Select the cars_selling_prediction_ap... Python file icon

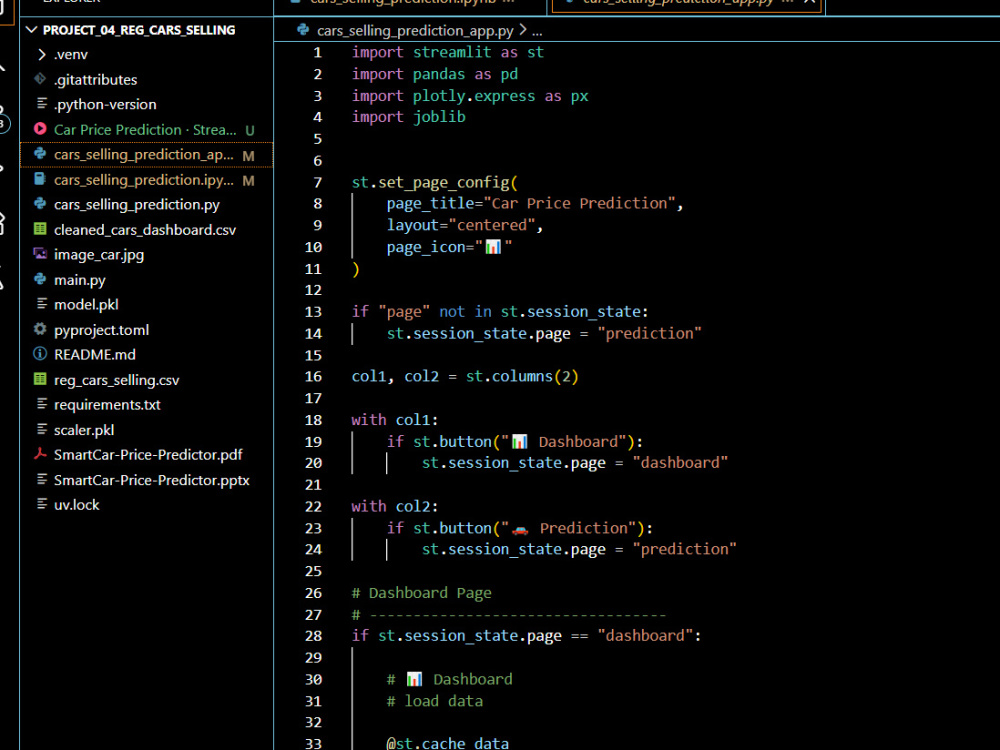(x=40, y=154)
